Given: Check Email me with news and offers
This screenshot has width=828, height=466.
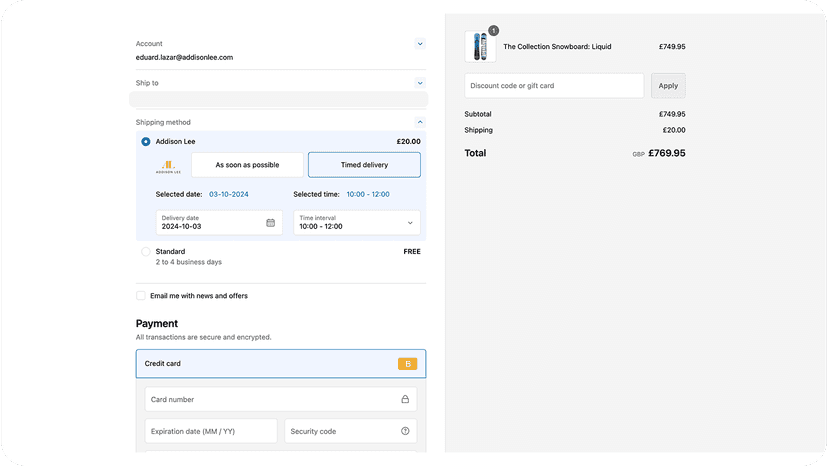Looking at the screenshot, I should click(140, 295).
